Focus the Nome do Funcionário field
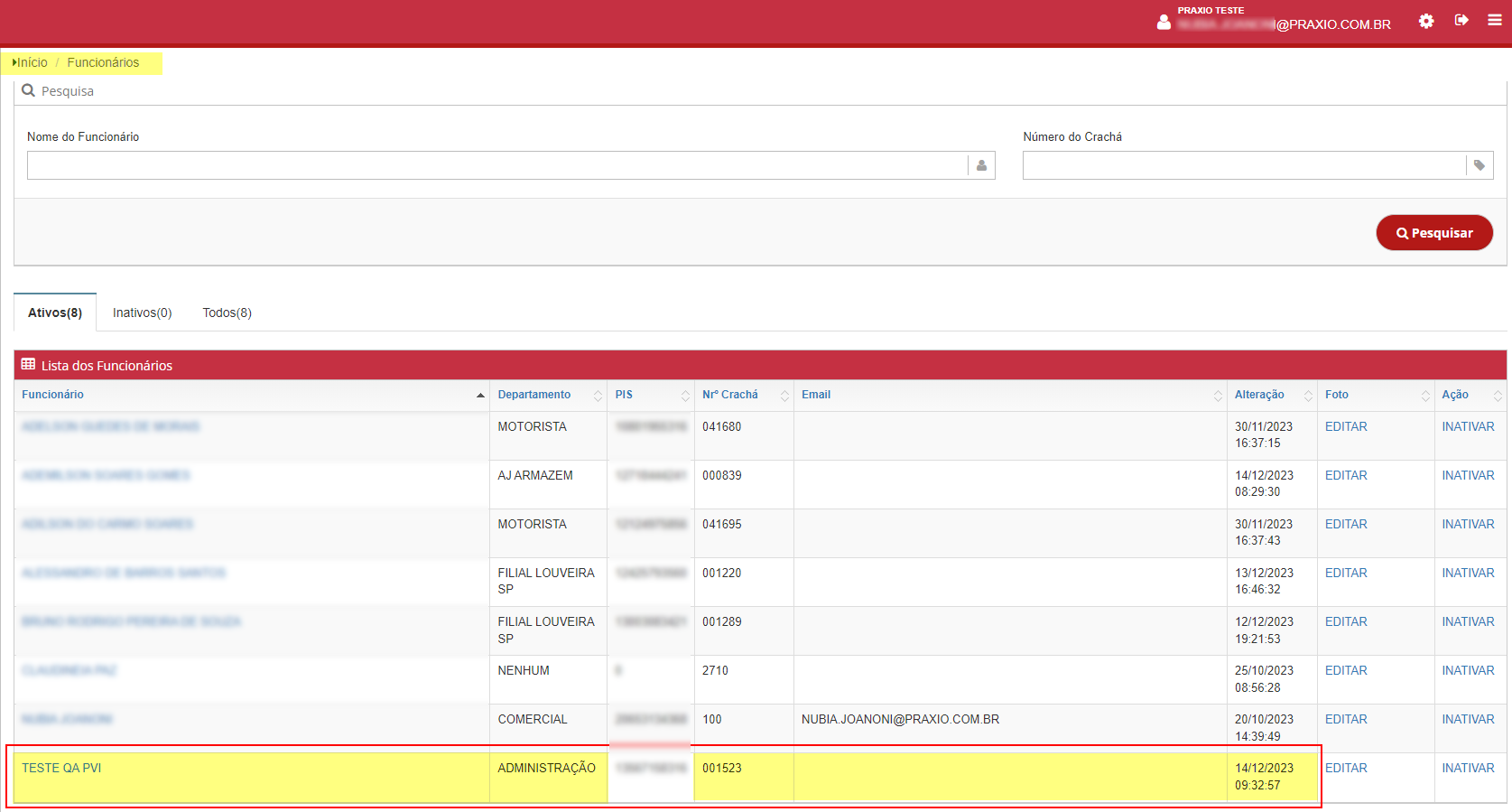 (x=497, y=165)
